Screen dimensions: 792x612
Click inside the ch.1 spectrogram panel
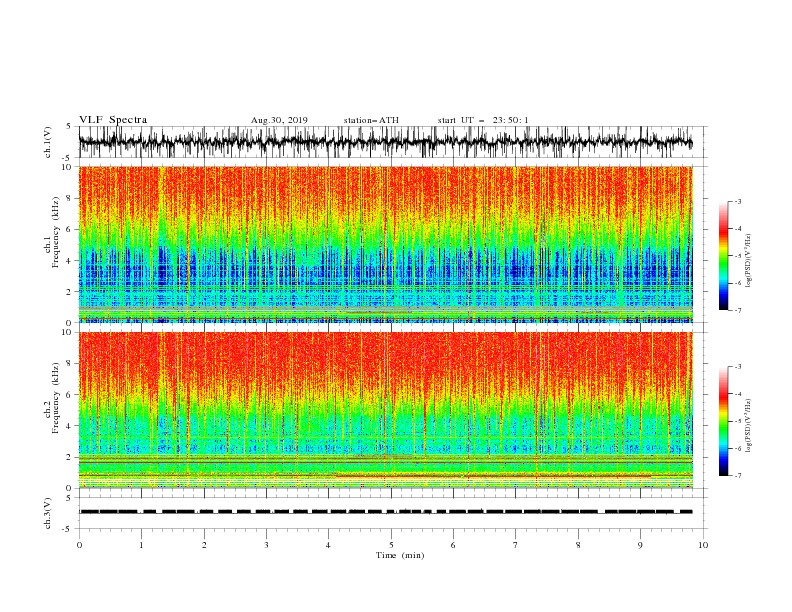coord(385,244)
